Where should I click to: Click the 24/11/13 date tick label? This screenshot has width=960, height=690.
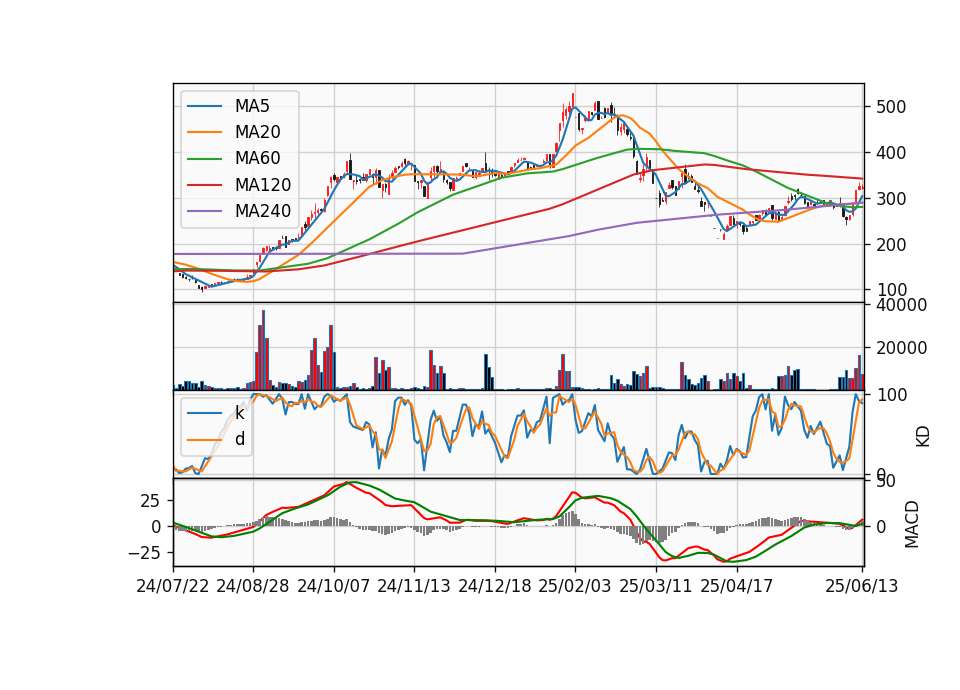pos(414,586)
